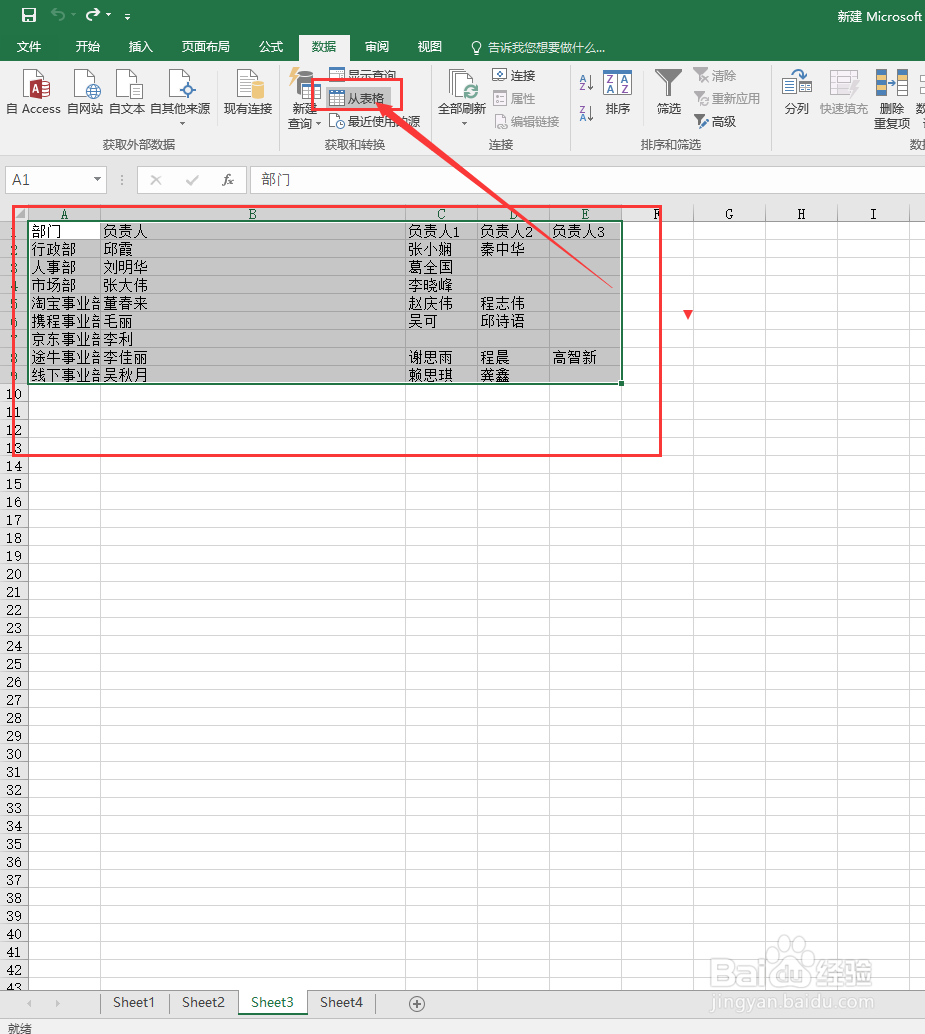Switch to Sheet2 tab
The height and width of the screenshot is (1034, 925).
tap(203, 1002)
